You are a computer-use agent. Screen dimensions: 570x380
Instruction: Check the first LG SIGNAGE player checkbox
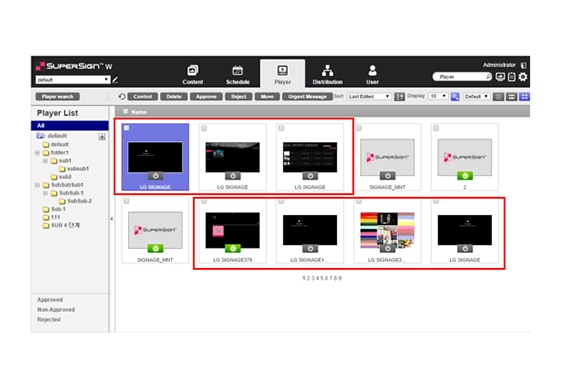coord(127,128)
